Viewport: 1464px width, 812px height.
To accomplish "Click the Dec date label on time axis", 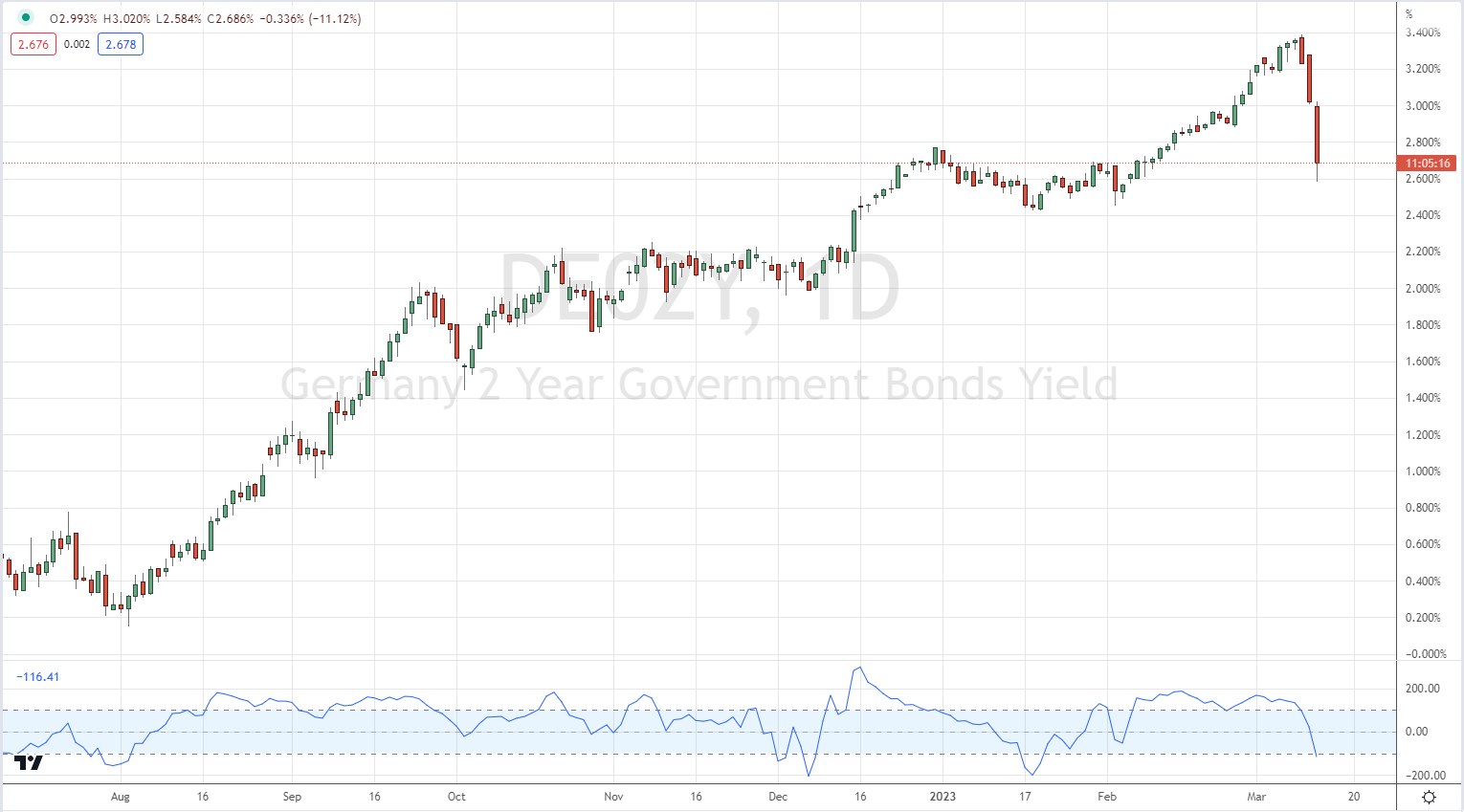I will click(x=778, y=797).
